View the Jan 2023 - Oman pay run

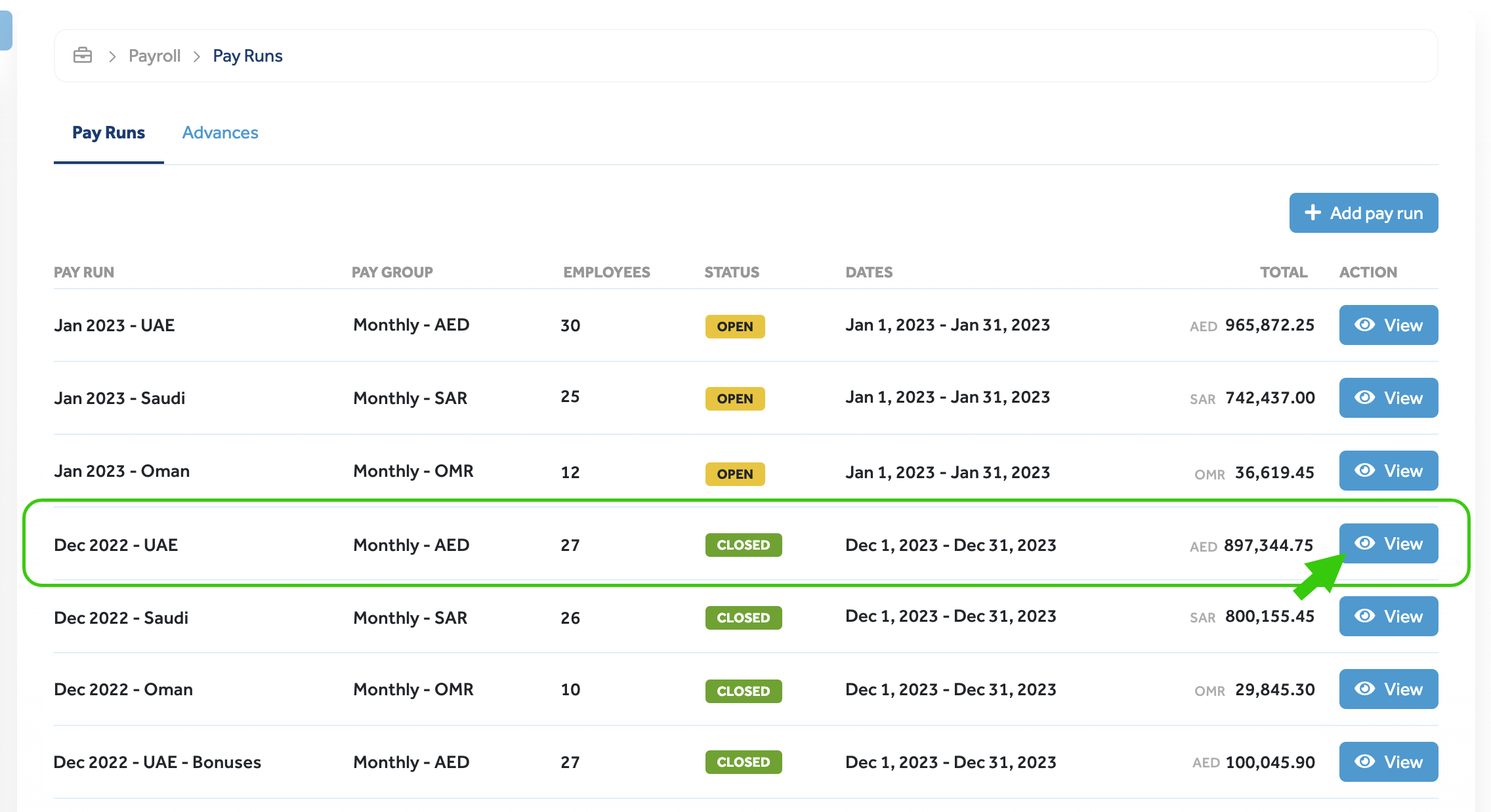coord(1389,470)
